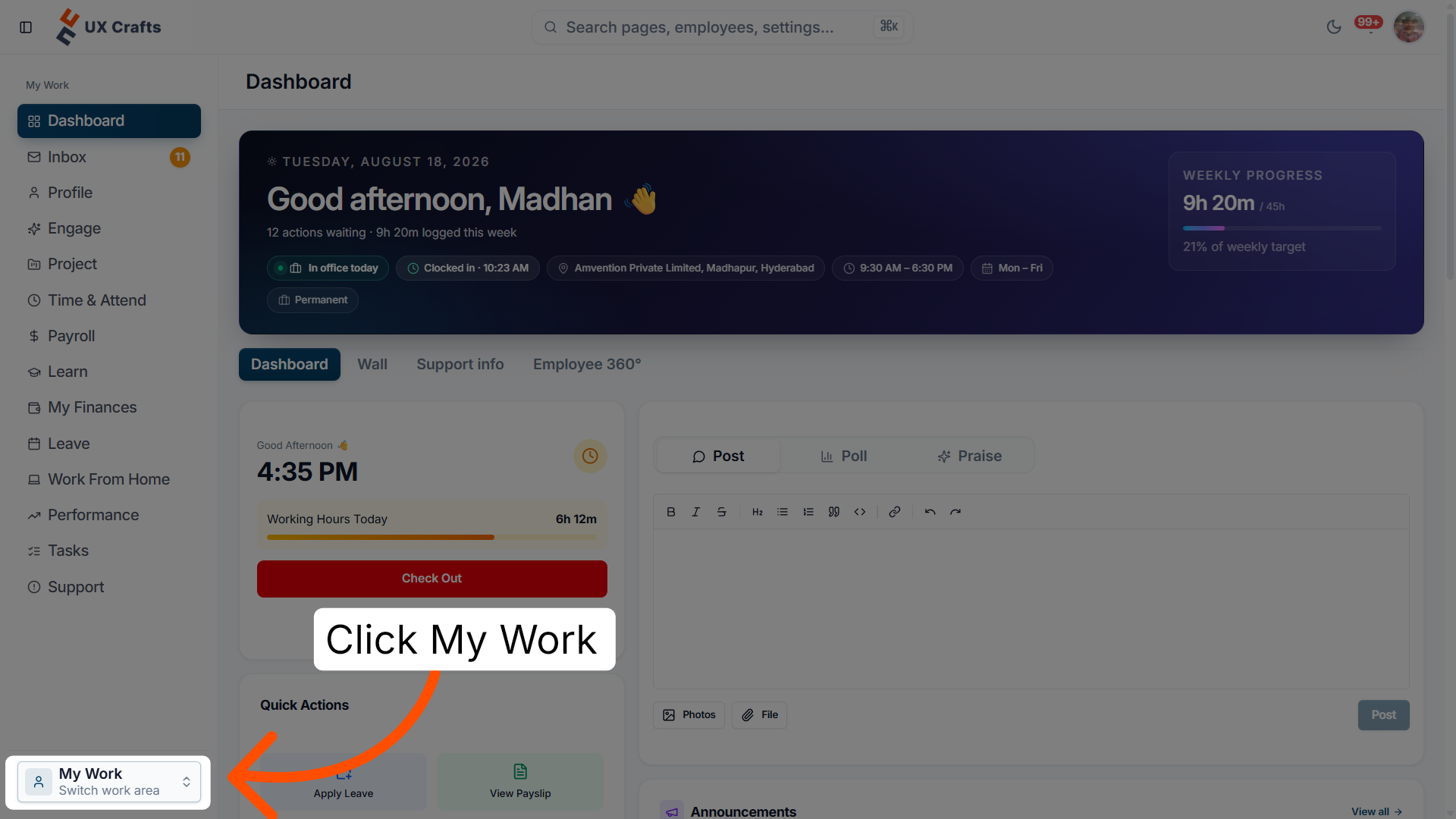Click View Payslip quick action
The height and width of the screenshot is (819, 1456).
[520, 782]
